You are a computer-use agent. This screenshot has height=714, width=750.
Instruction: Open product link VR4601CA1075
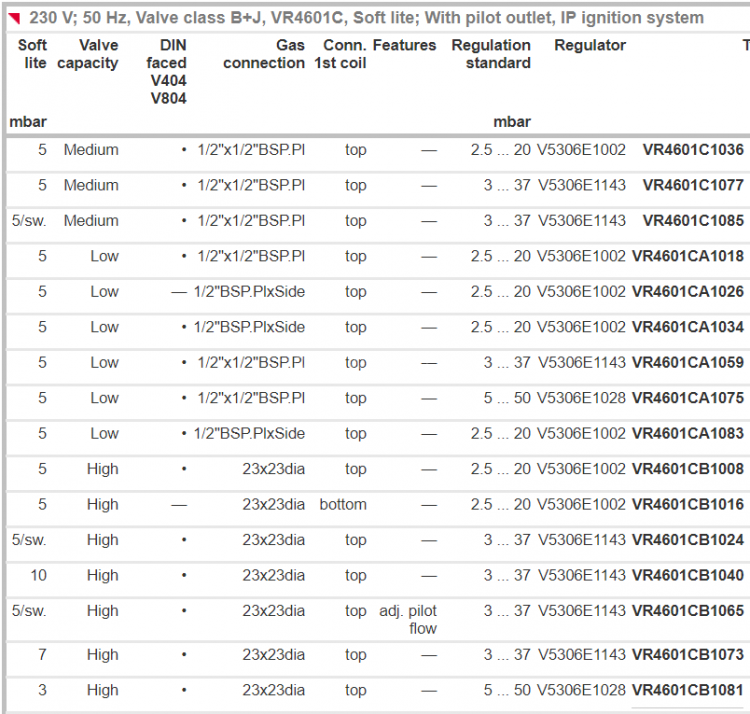click(x=688, y=397)
